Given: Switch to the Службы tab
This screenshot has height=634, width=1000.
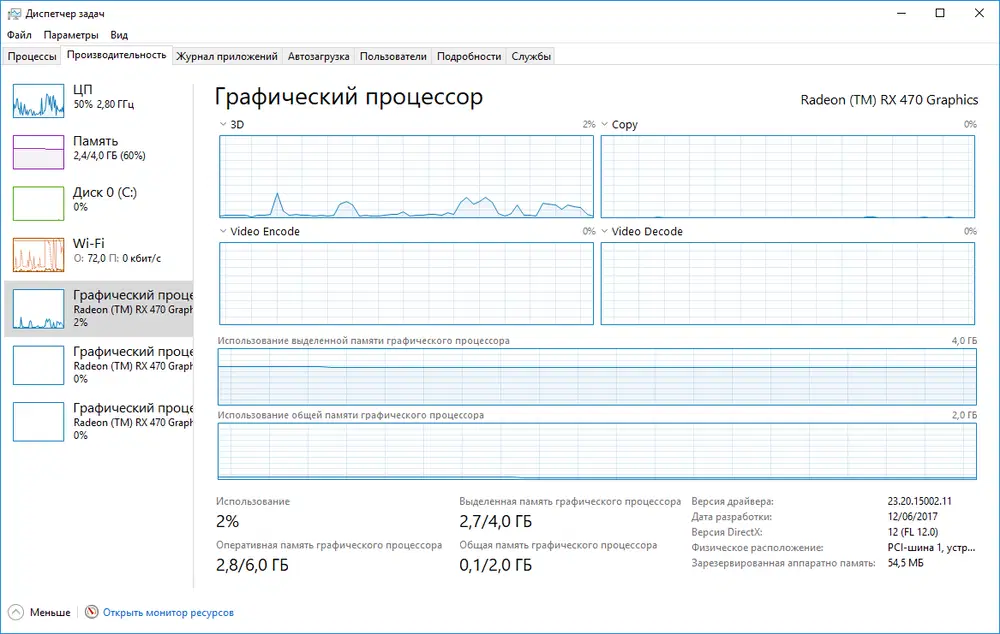Looking at the screenshot, I should (531, 56).
